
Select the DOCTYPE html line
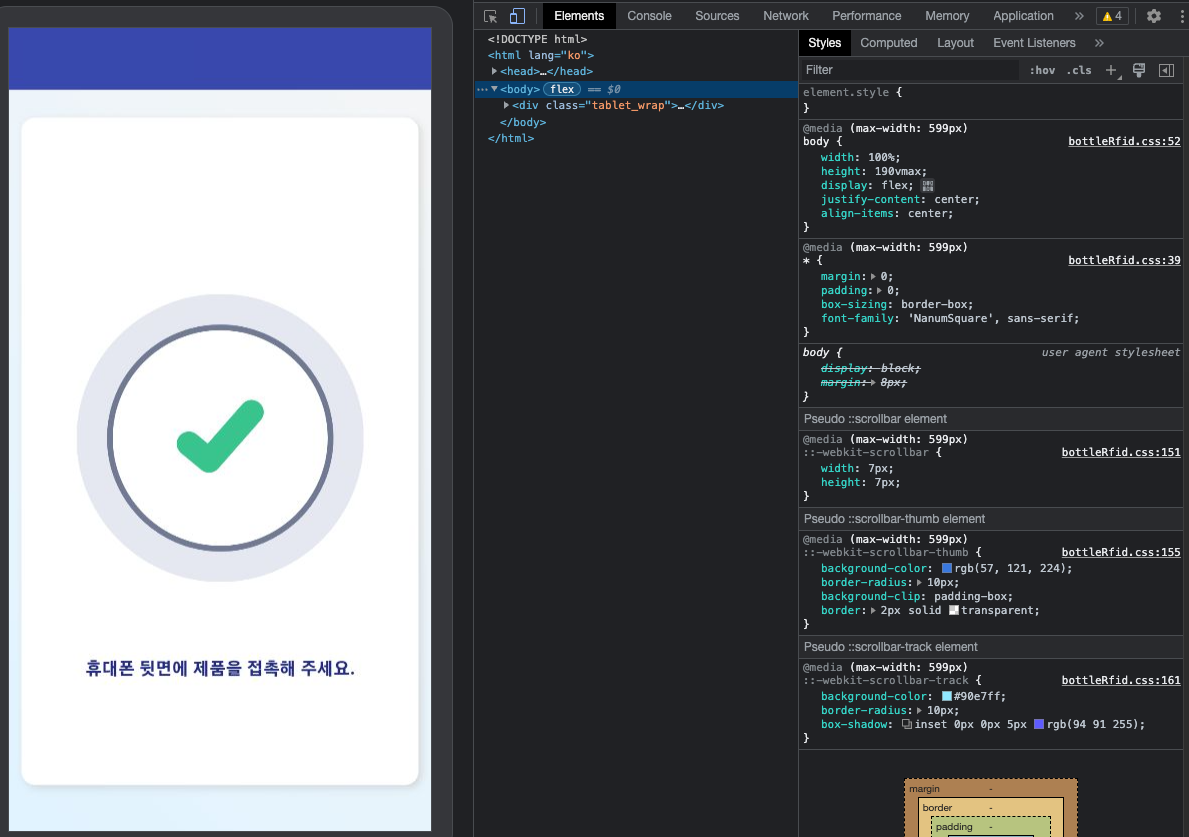(537, 39)
